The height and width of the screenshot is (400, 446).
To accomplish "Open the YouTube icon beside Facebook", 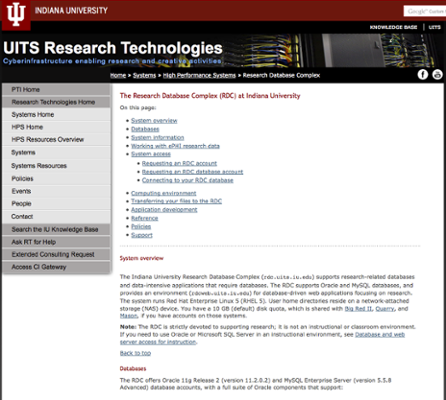I will pos(437,74).
